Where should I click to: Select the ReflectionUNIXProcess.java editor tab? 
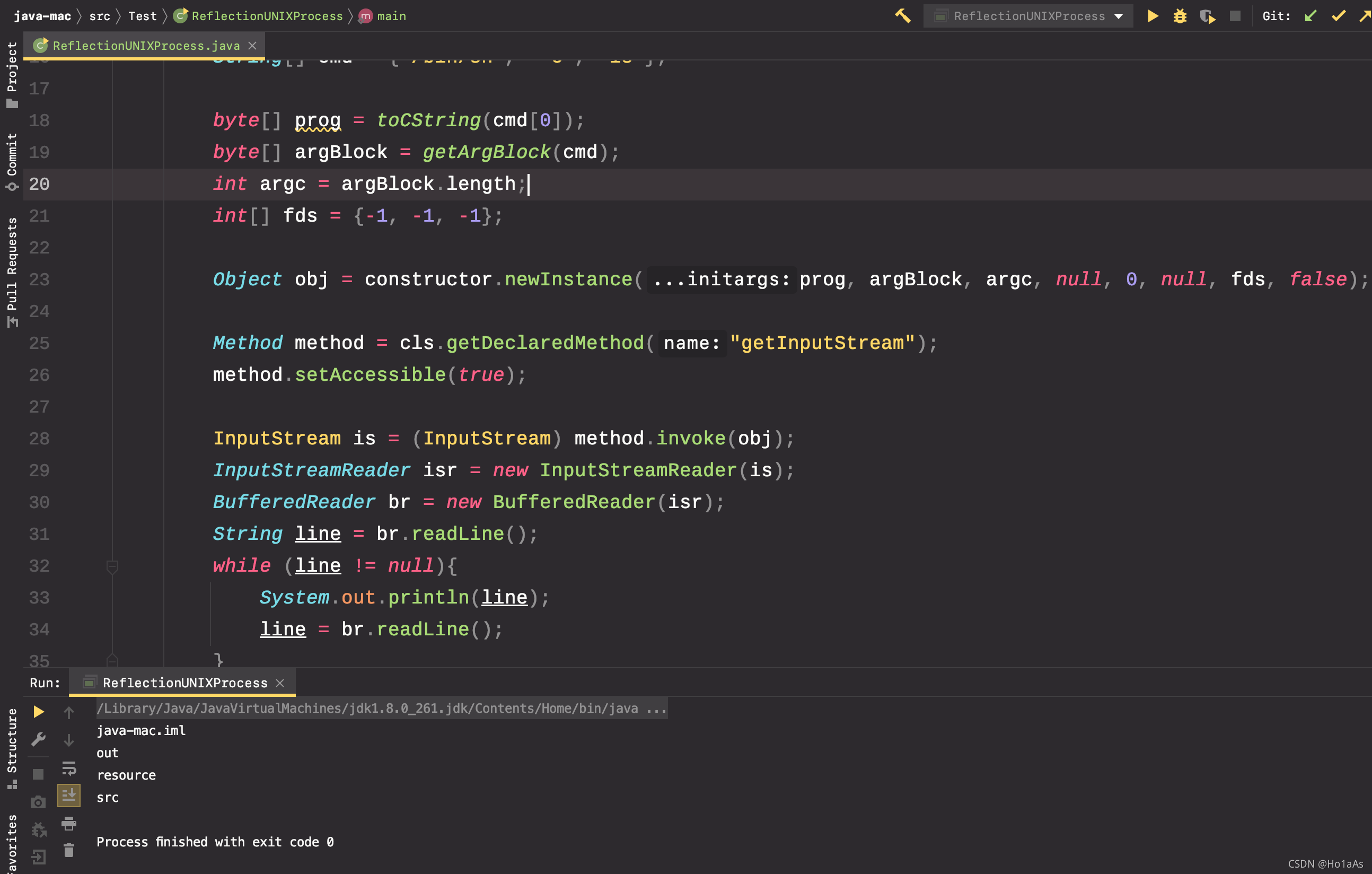[145, 46]
